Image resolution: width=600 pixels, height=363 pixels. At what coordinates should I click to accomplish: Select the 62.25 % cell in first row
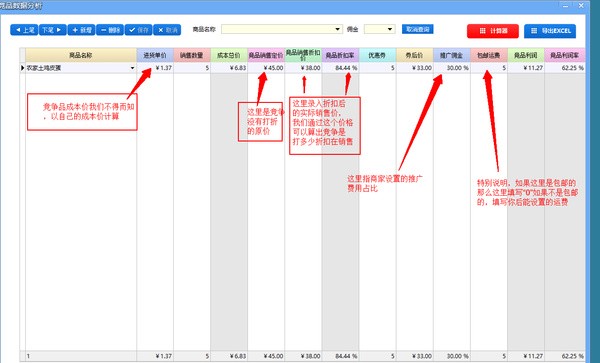pyautogui.click(x=565, y=68)
